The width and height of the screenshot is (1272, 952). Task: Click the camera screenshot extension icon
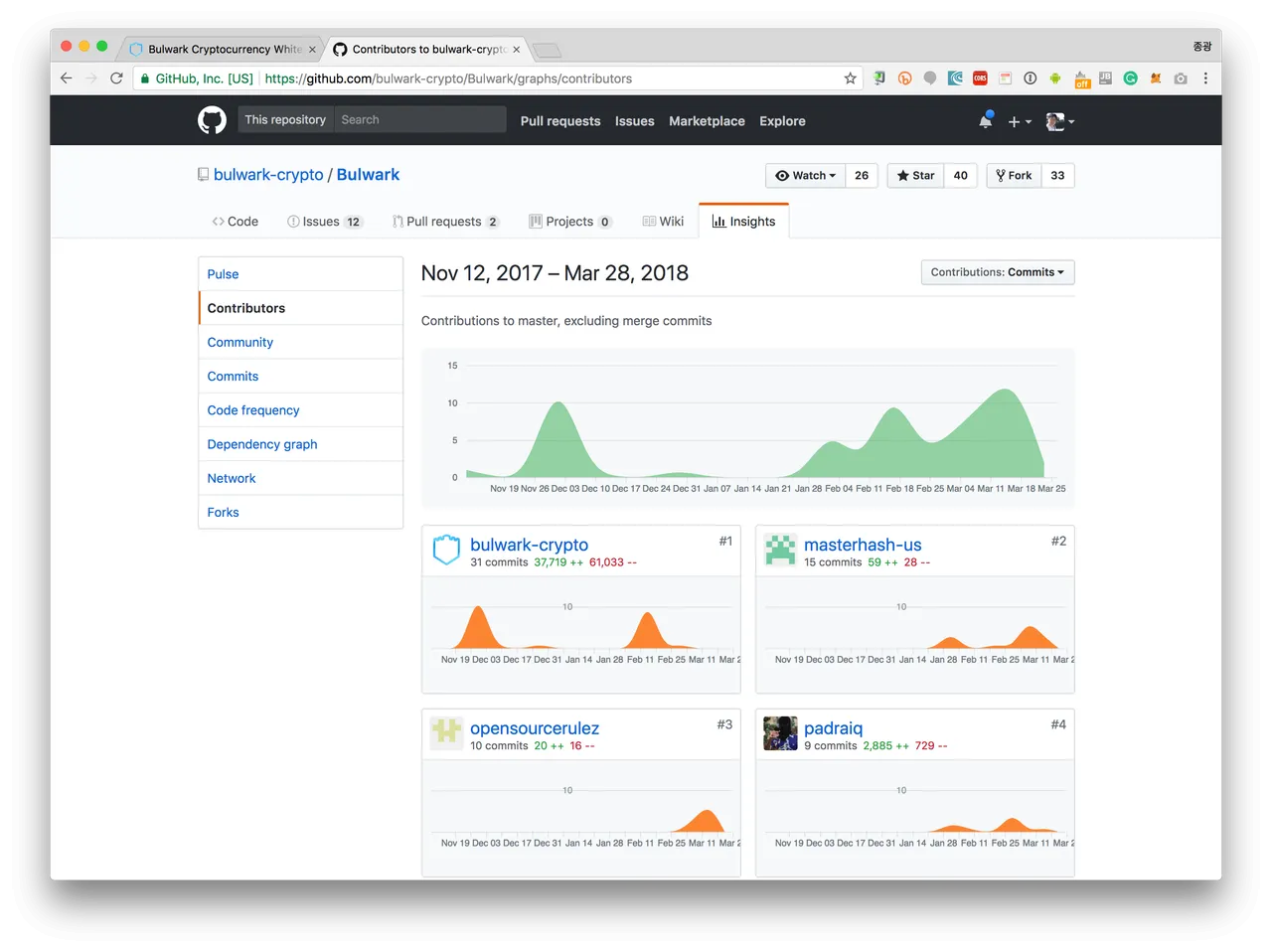(x=1181, y=79)
